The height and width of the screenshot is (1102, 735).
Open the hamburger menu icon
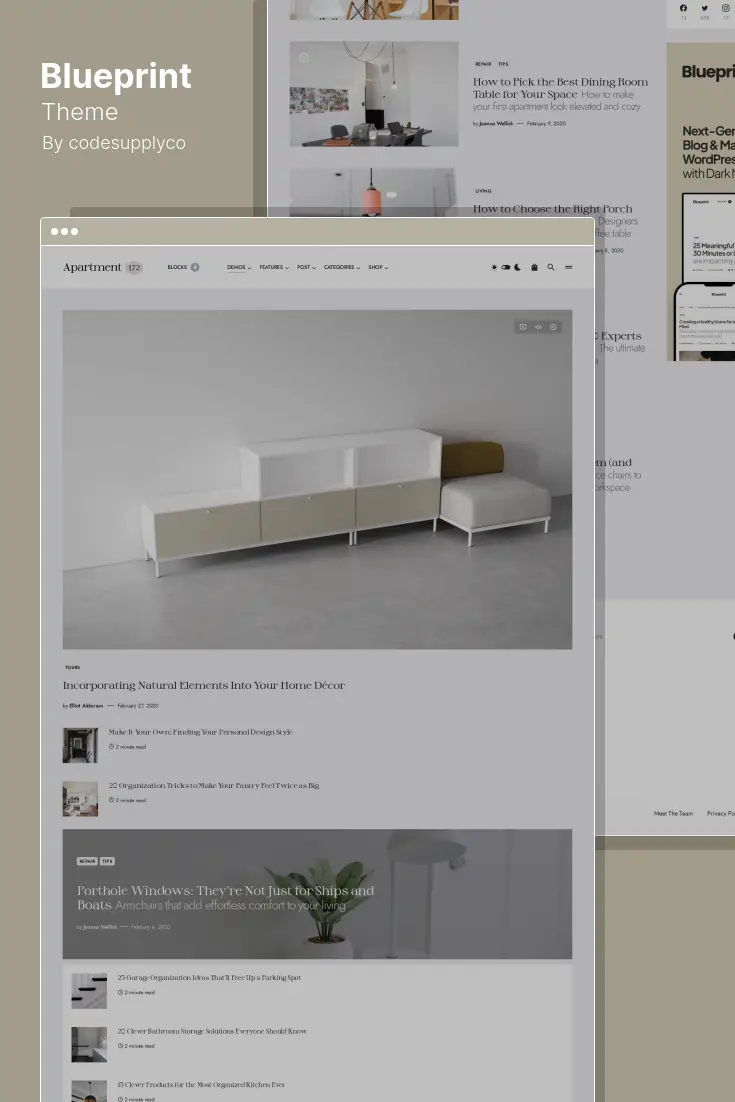tap(568, 267)
